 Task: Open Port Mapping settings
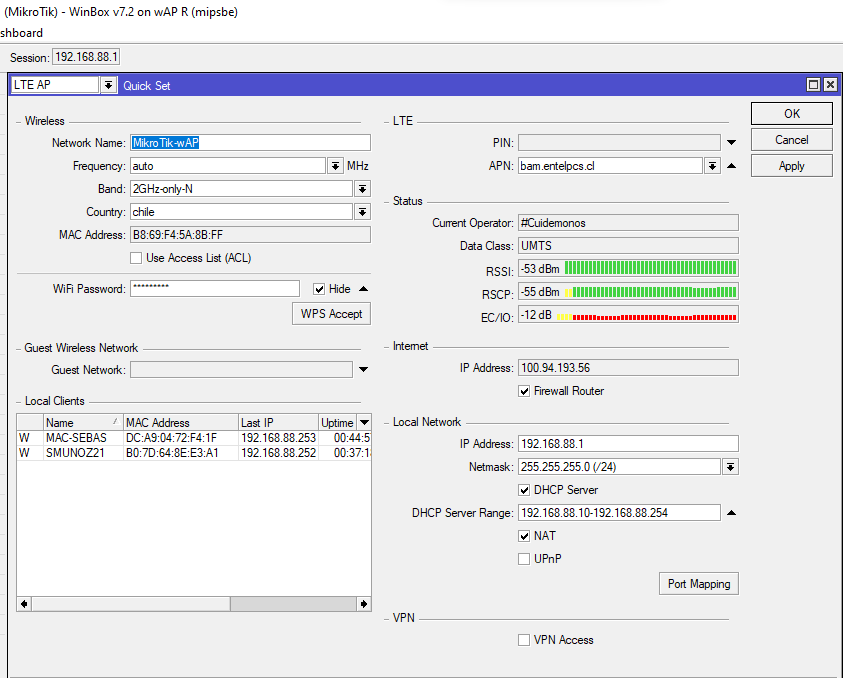699,584
